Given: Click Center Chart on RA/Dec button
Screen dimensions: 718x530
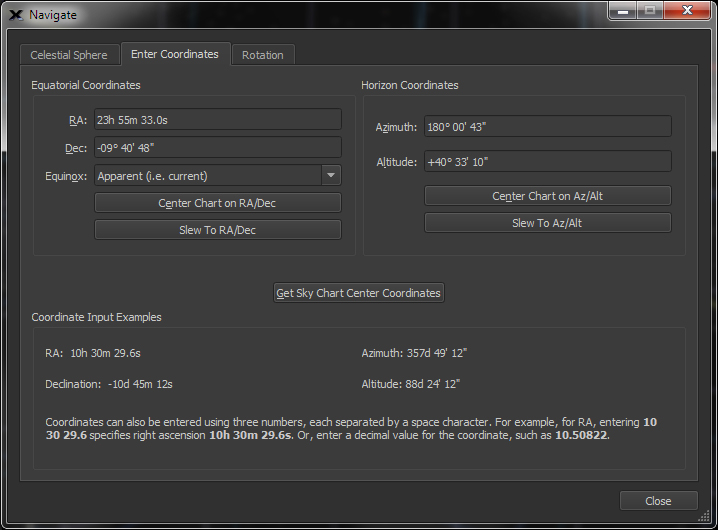Looking at the screenshot, I should tap(218, 203).
